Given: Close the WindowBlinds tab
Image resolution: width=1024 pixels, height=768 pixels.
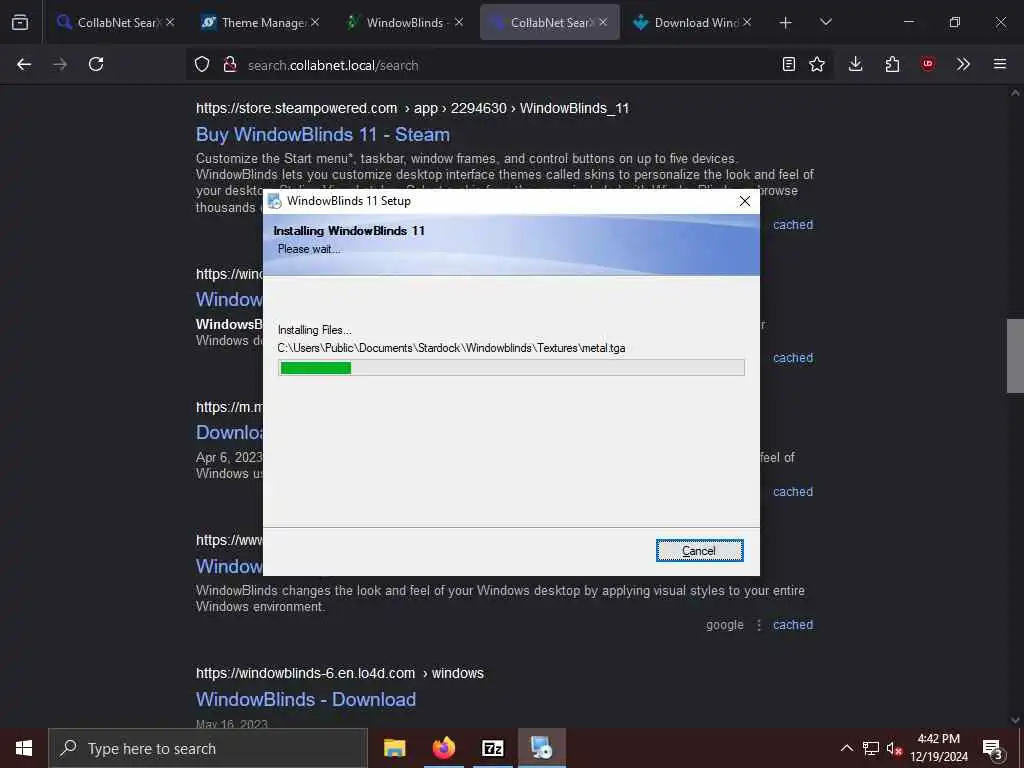Looking at the screenshot, I should (x=459, y=22).
